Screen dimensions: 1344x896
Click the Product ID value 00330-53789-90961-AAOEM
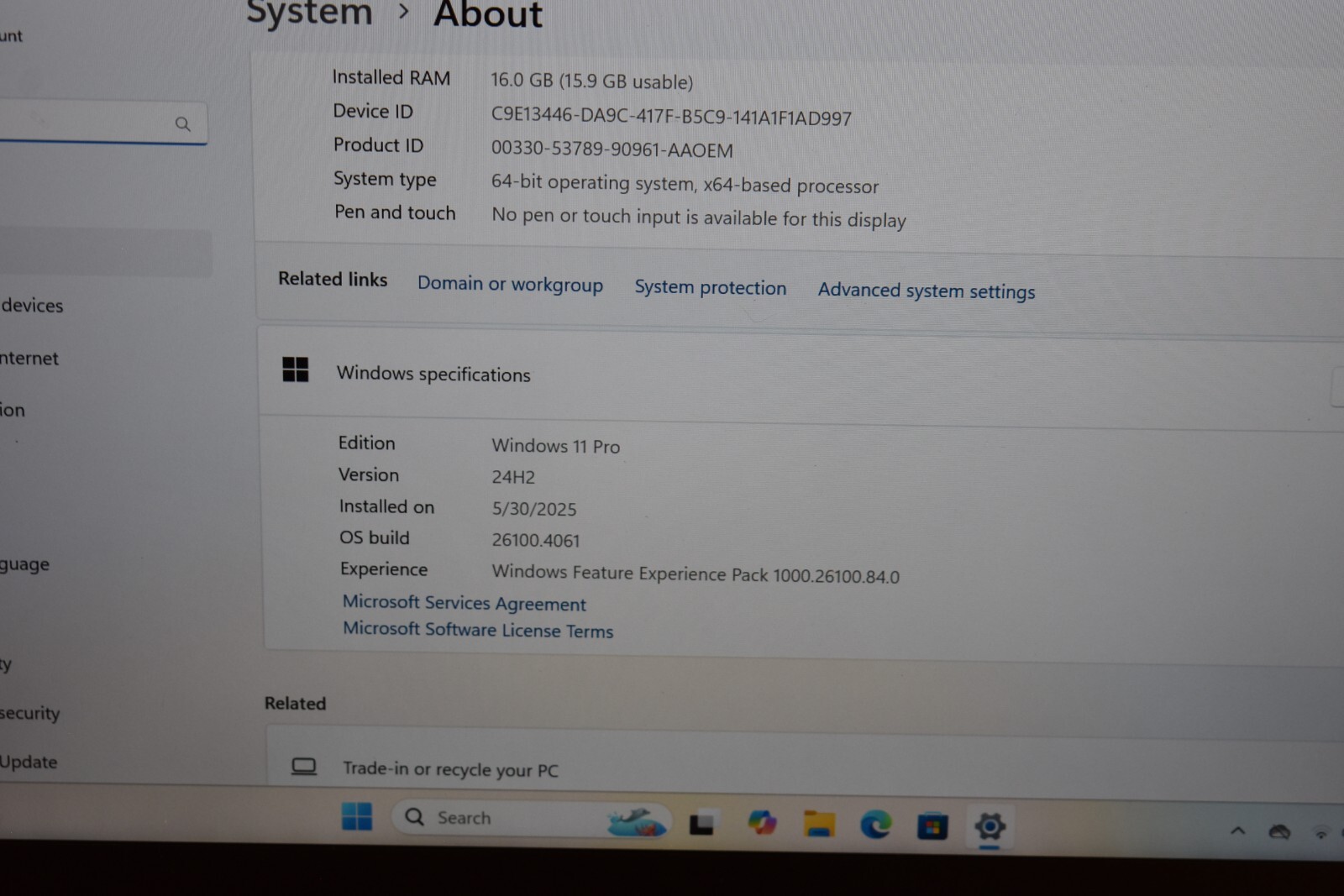pyautogui.click(x=612, y=149)
